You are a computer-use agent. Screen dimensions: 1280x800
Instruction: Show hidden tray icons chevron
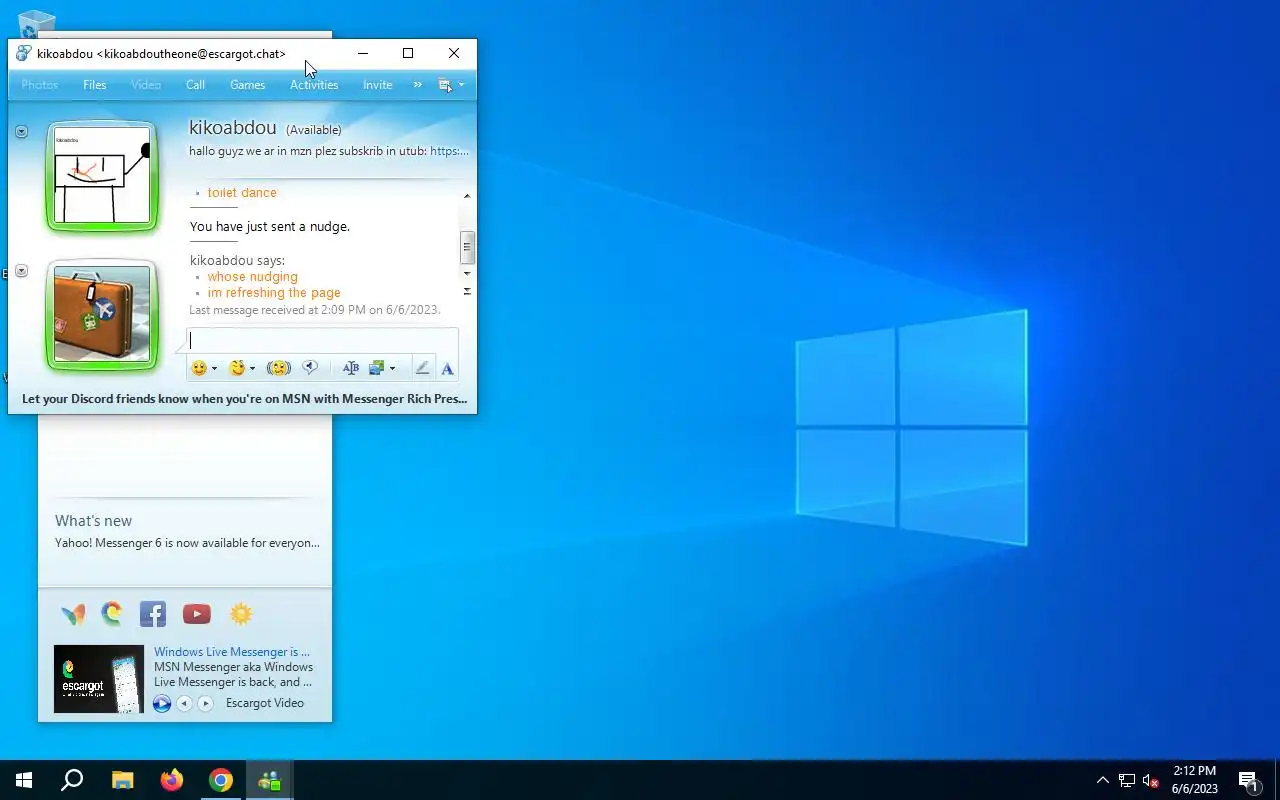pyautogui.click(x=1102, y=780)
